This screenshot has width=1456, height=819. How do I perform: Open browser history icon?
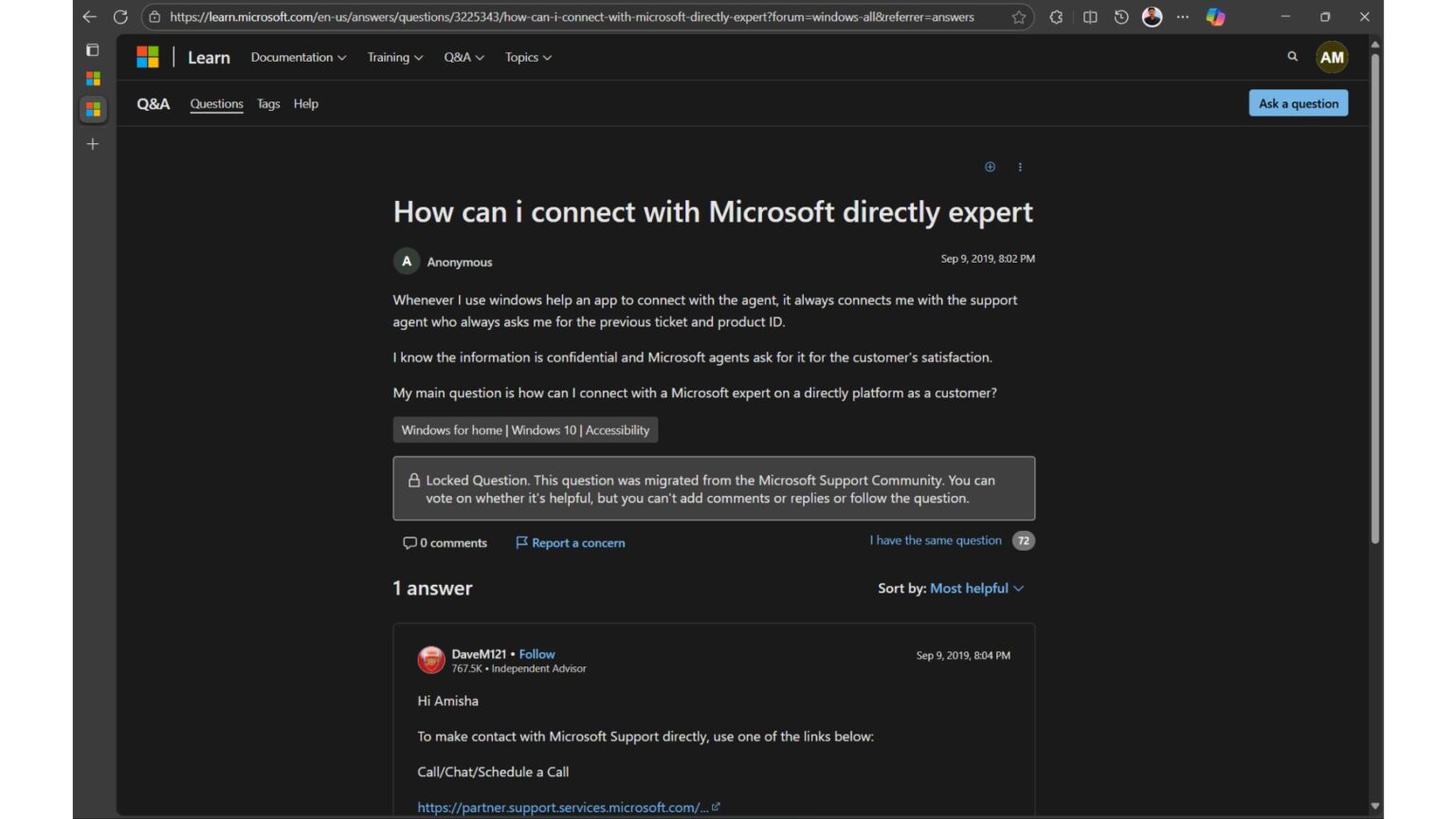pos(1119,16)
